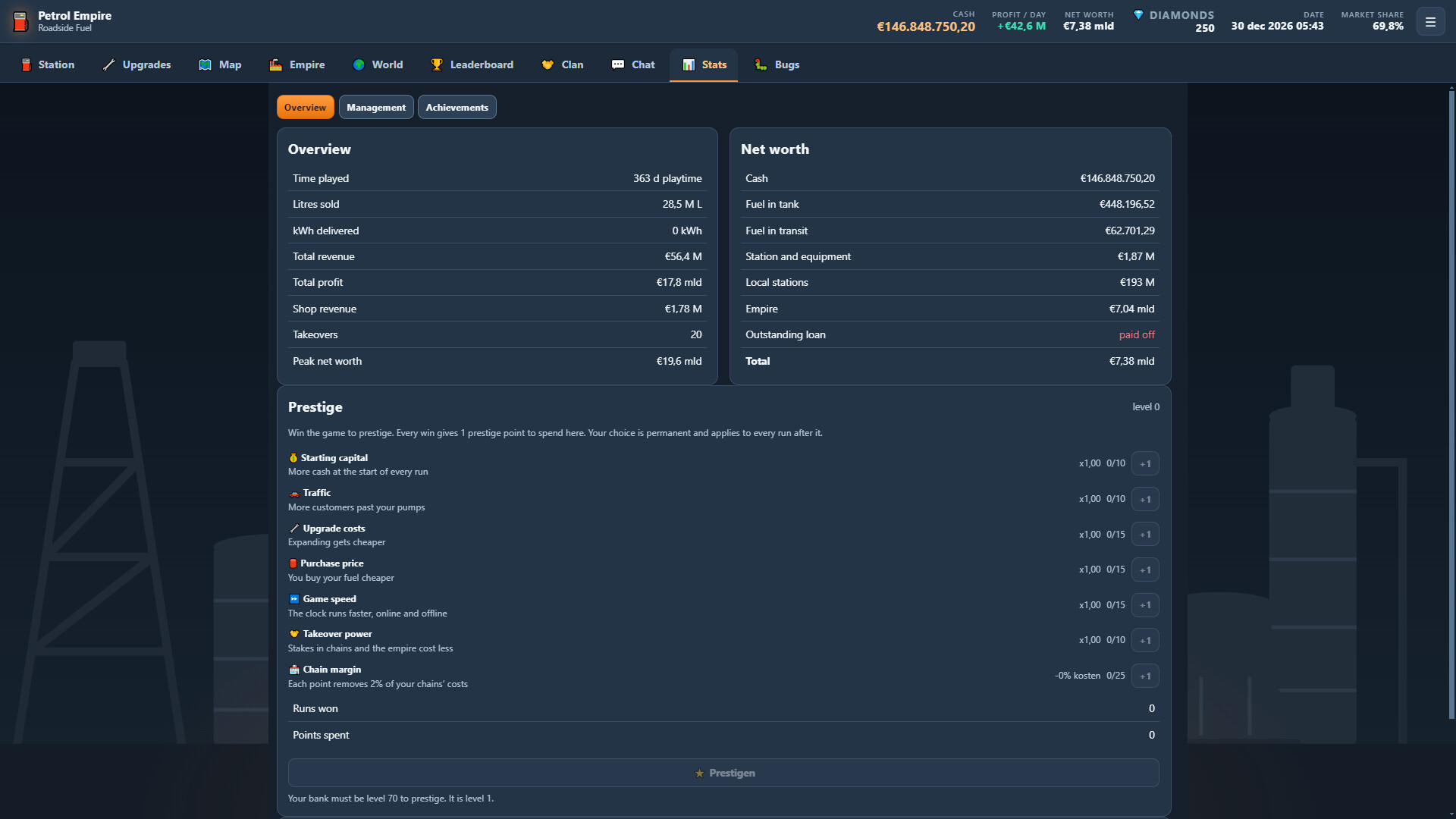Click the Clan handshake icon
Viewport: 1456px width, 819px height.
[x=548, y=64]
